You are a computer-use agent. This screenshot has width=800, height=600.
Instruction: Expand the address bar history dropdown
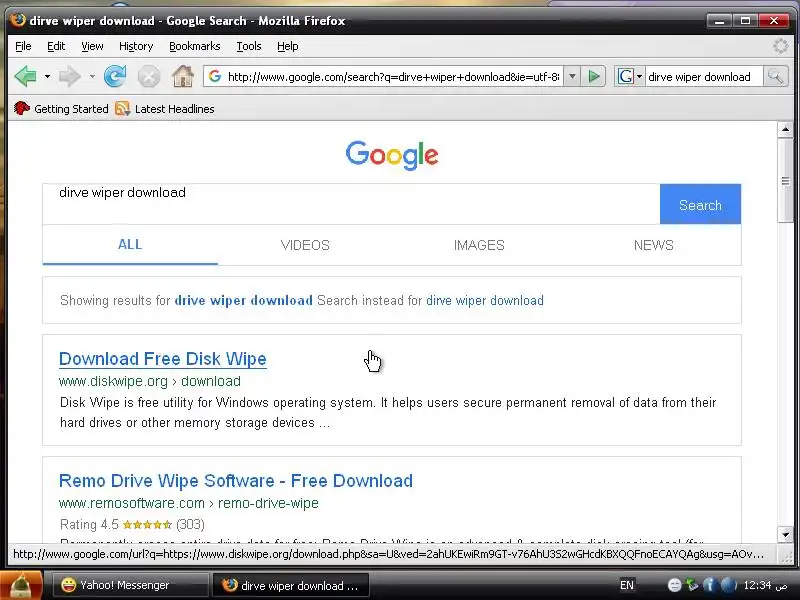click(x=572, y=77)
